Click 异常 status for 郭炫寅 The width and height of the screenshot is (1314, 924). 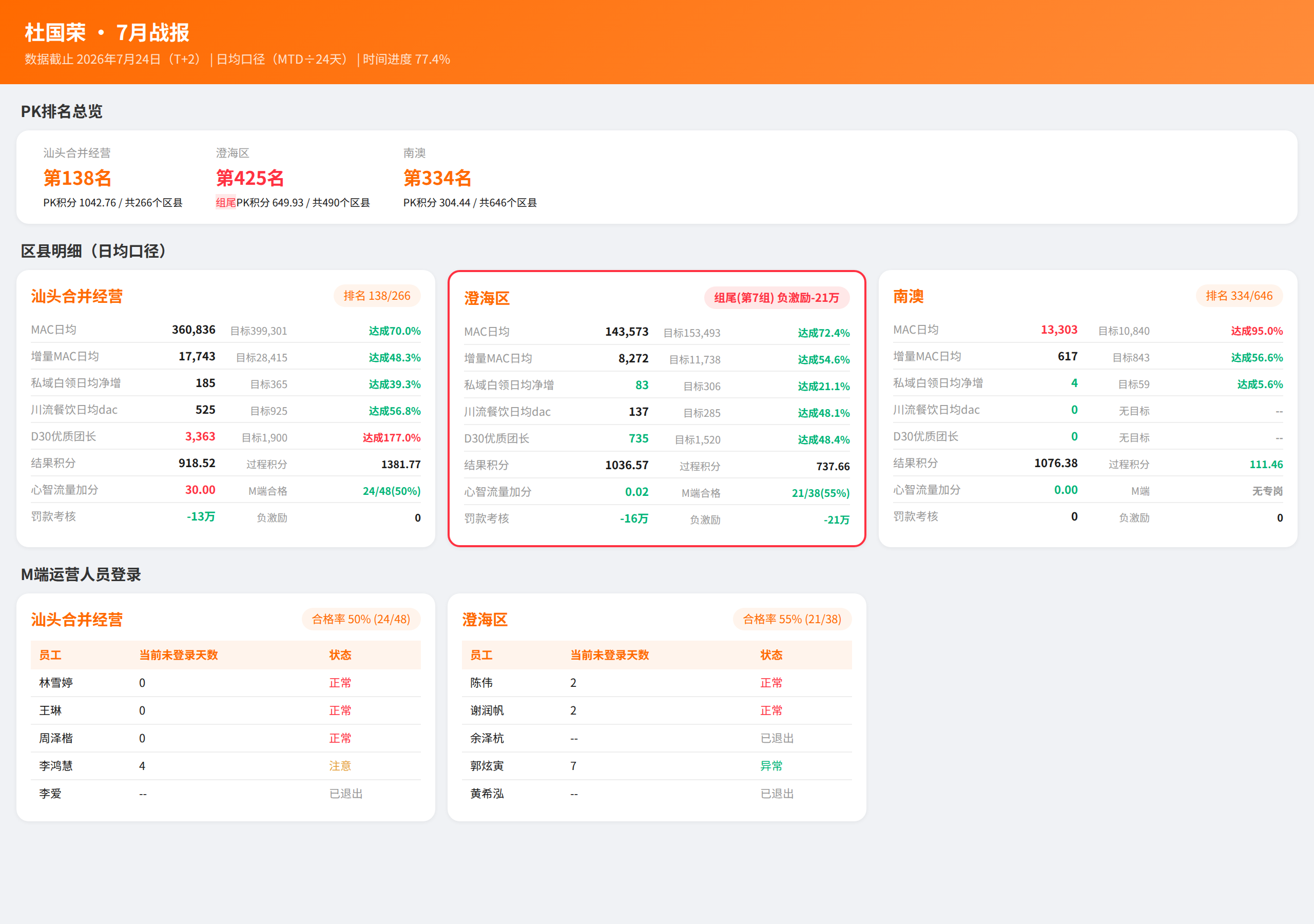click(771, 766)
